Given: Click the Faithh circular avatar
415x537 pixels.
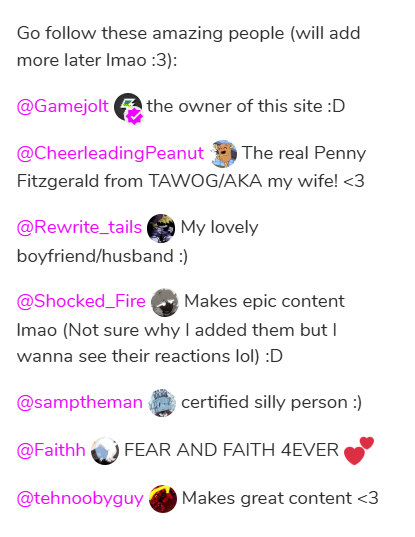Looking at the screenshot, I should (105, 451).
